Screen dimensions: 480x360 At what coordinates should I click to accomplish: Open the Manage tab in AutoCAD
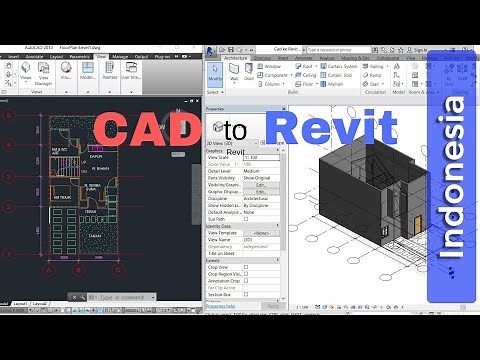tap(120, 57)
